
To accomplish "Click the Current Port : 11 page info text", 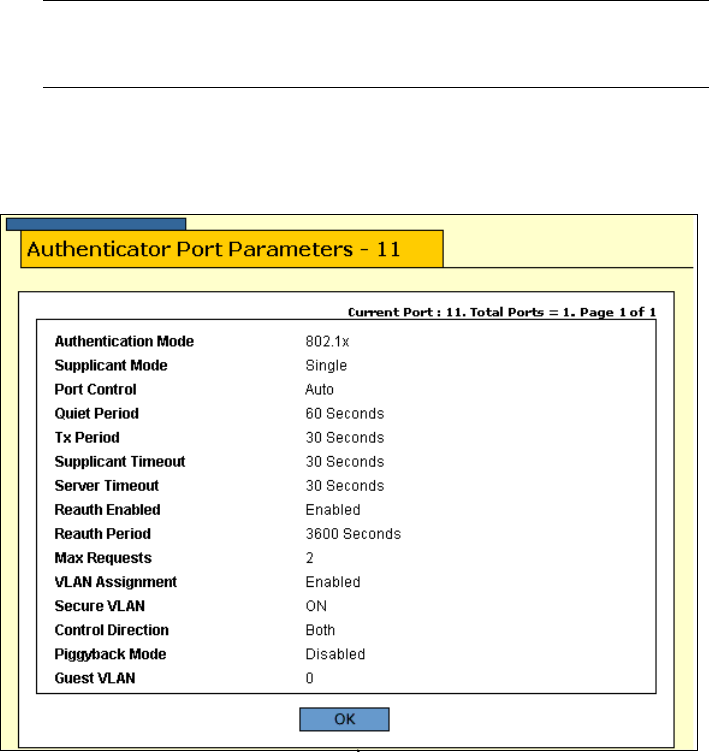I will [502, 312].
